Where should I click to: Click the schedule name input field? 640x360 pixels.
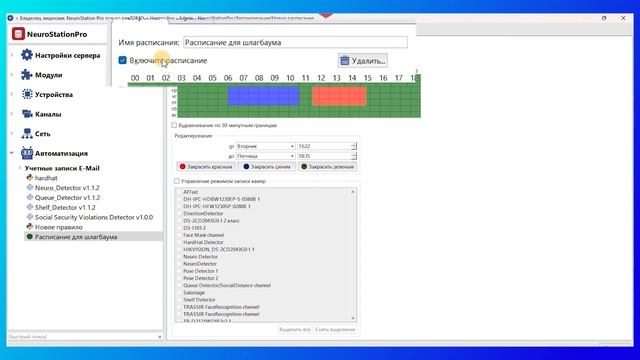coord(295,42)
